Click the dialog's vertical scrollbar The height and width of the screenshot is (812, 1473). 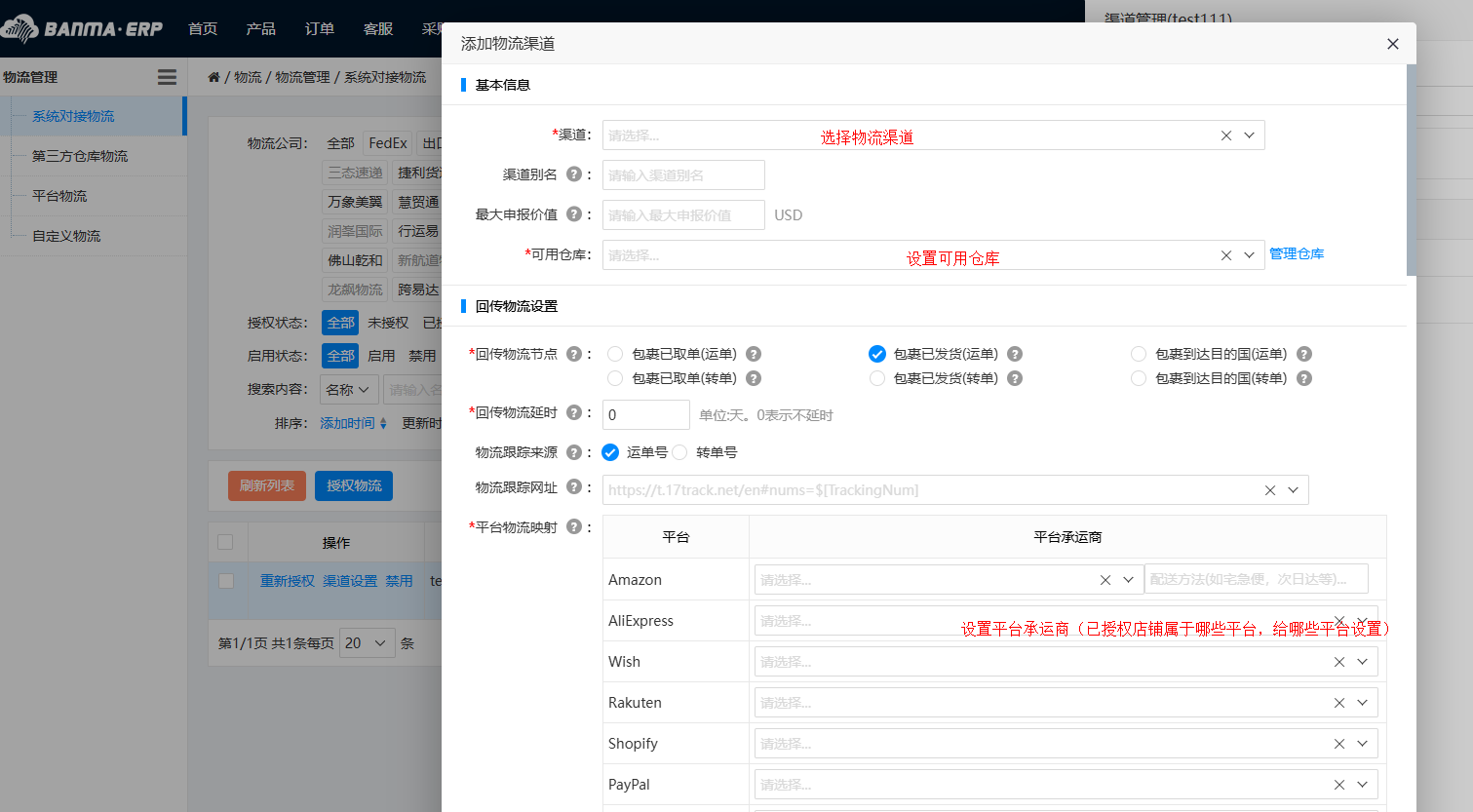point(1411,171)
